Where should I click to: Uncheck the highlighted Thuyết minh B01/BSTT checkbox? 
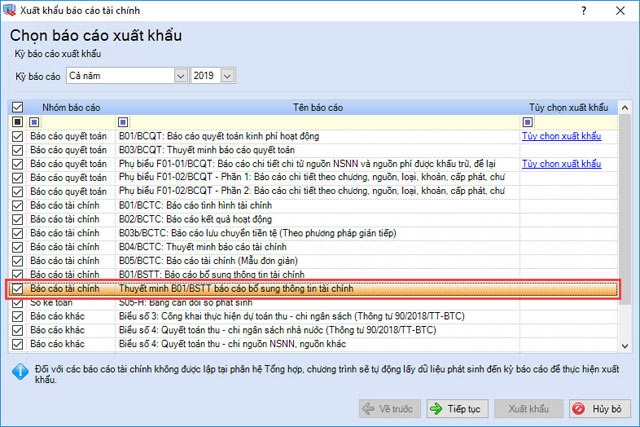click(x=17, y=289)
